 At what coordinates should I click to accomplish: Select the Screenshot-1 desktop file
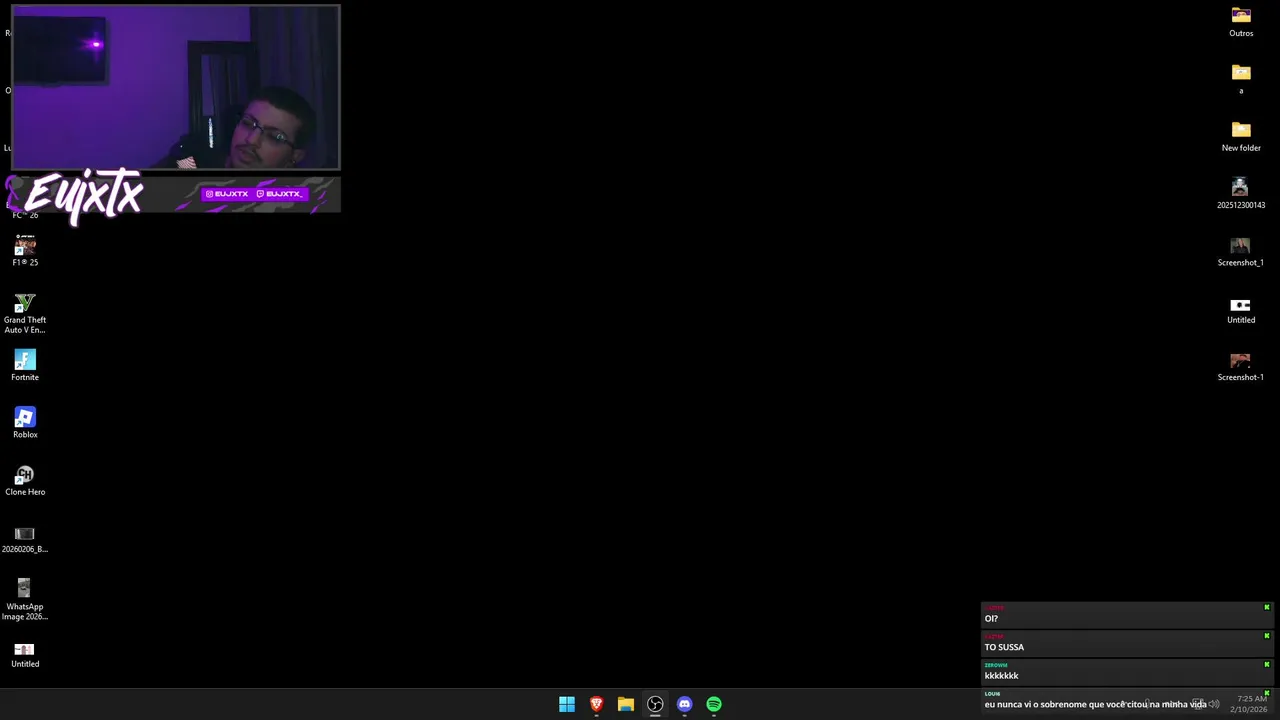(x=1241, y=366)
